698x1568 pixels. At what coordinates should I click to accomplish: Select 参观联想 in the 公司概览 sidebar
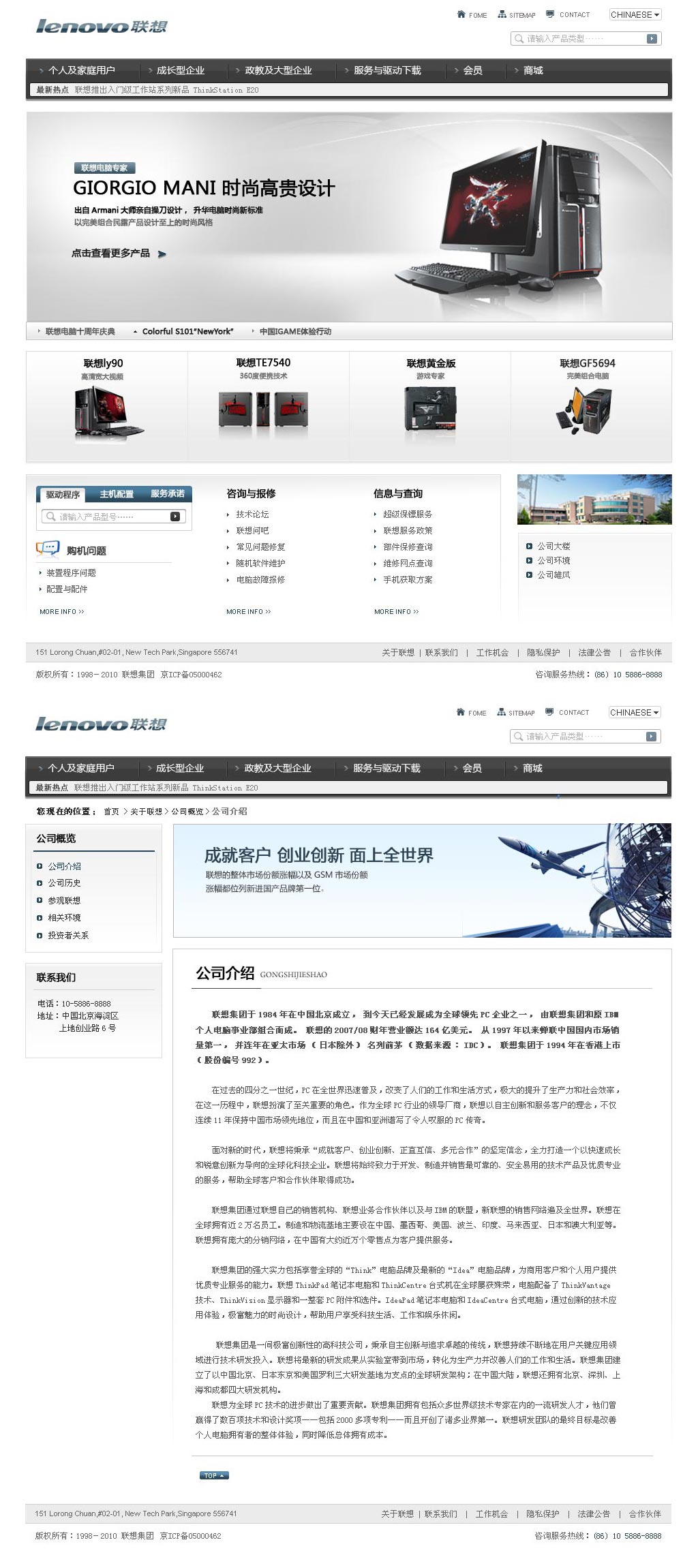(x=64, y=901)
